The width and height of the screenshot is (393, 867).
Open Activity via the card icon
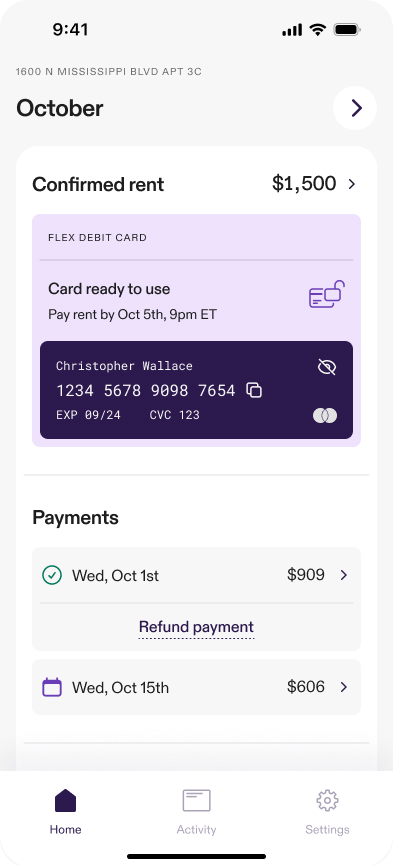point(197,800)
